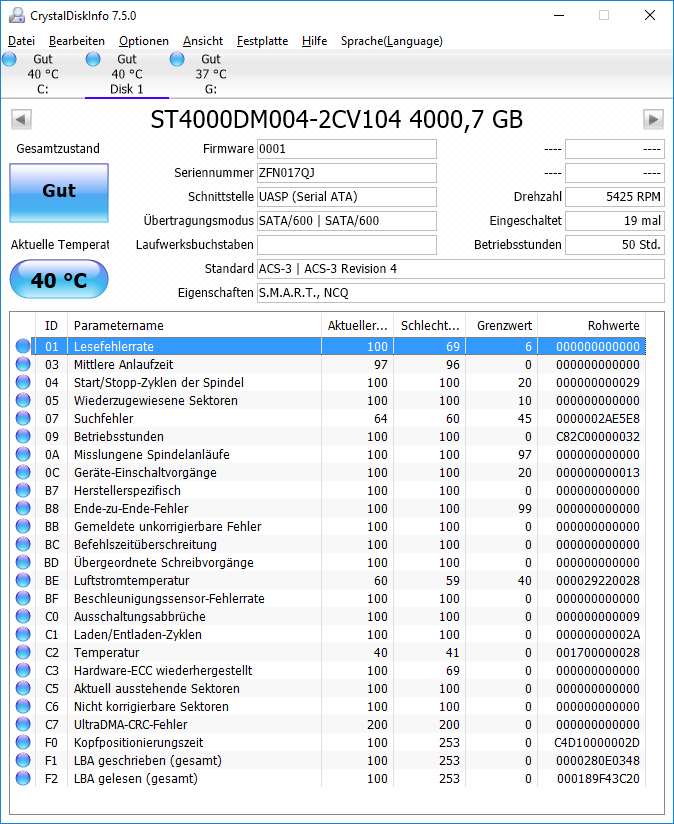Image resolution: width=674 pixels, height=824 pixels.
Task: Select the Beschleunigungssensor-Fehlerrate row
Action: tap(328, 598)
